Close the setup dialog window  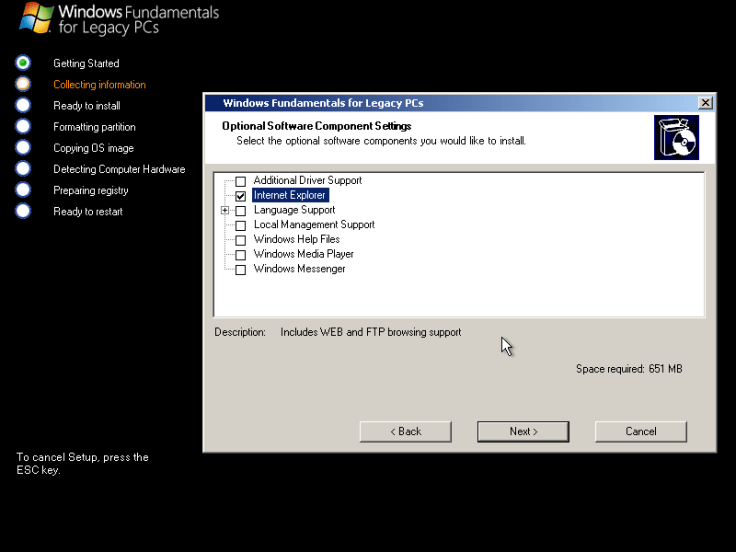(x=705, y=103)
